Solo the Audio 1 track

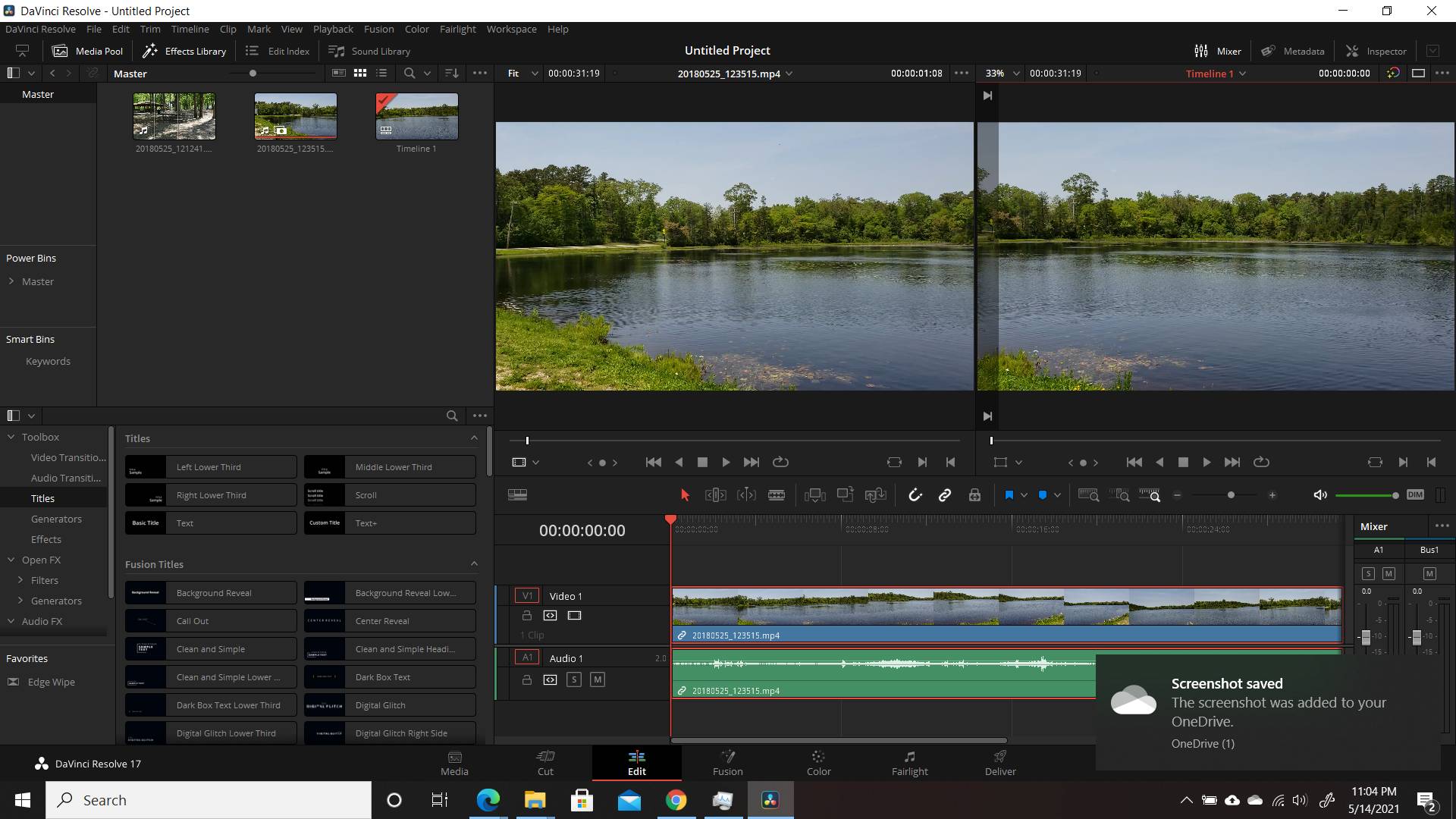click(x=574, y=679)
